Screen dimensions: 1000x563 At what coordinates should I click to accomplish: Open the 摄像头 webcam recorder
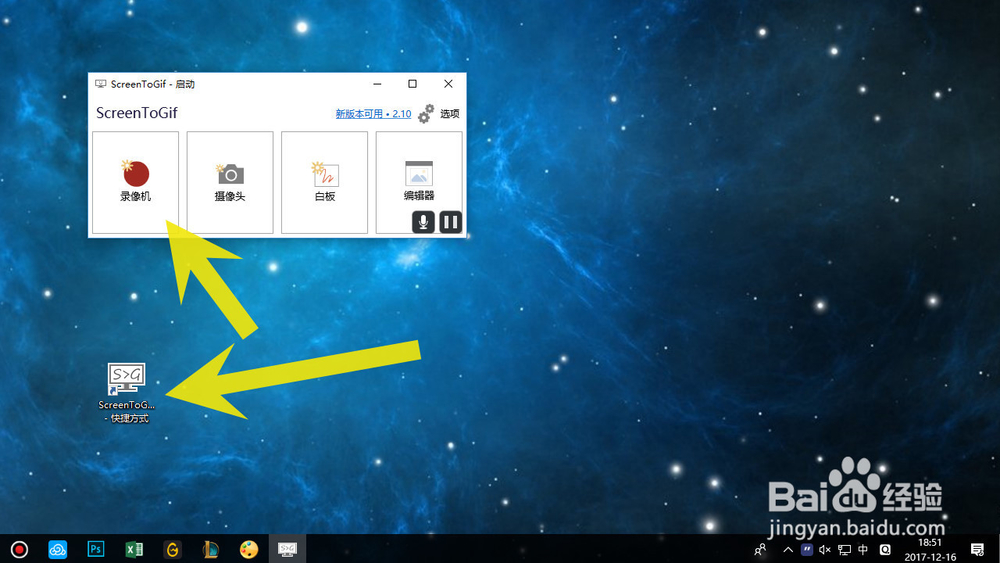coord(230,182)
